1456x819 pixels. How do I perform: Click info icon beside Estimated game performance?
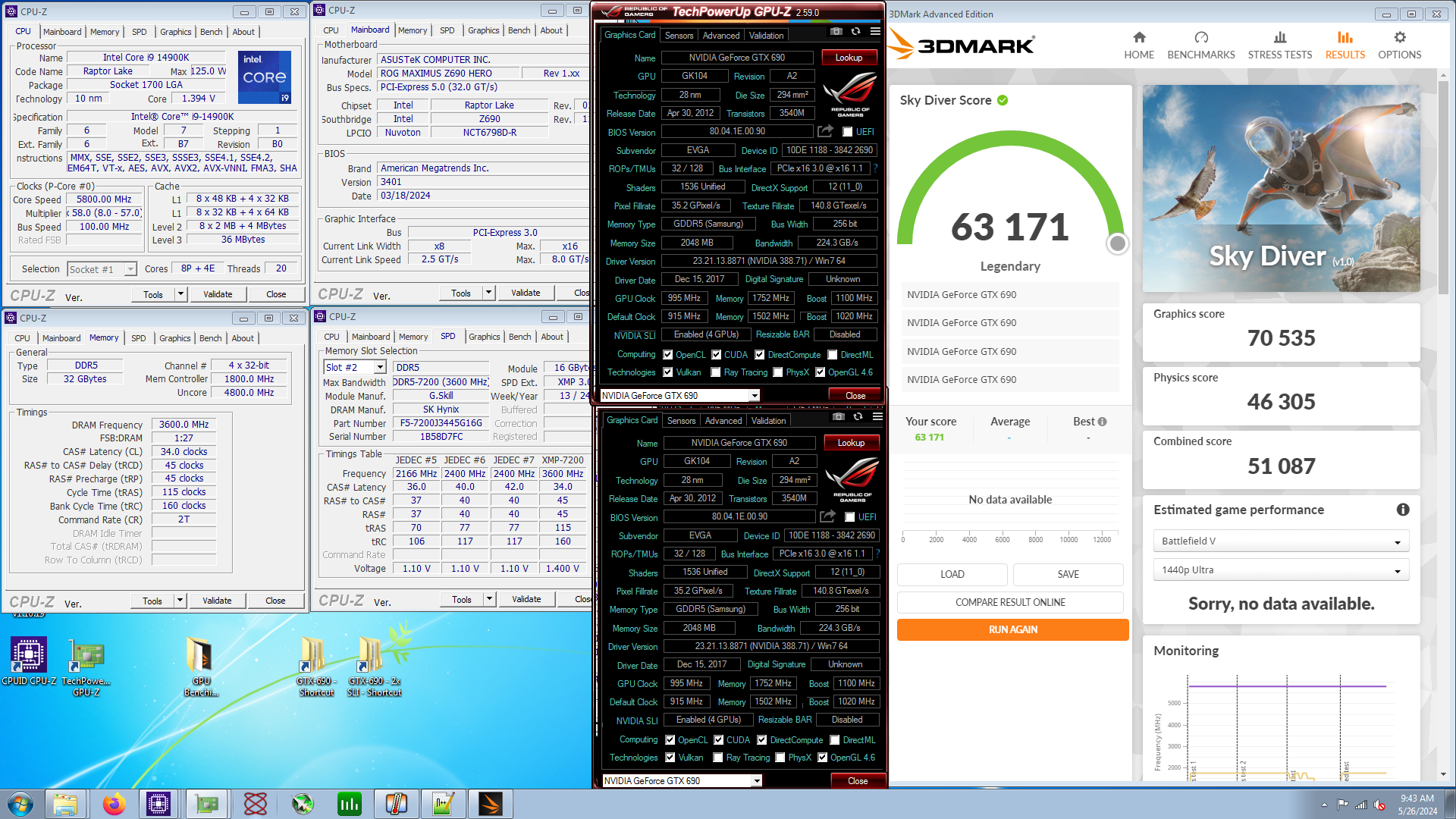pyautogui.click(x=1403, y=510)
